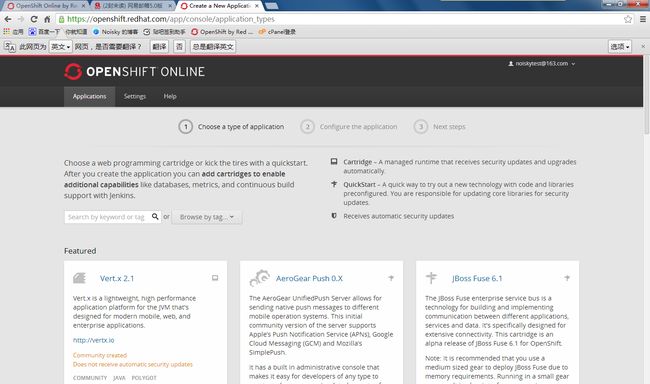Open the Noisky blog bookmark
The height and width of the screenshot is (384, 650).
pos(115,32)
